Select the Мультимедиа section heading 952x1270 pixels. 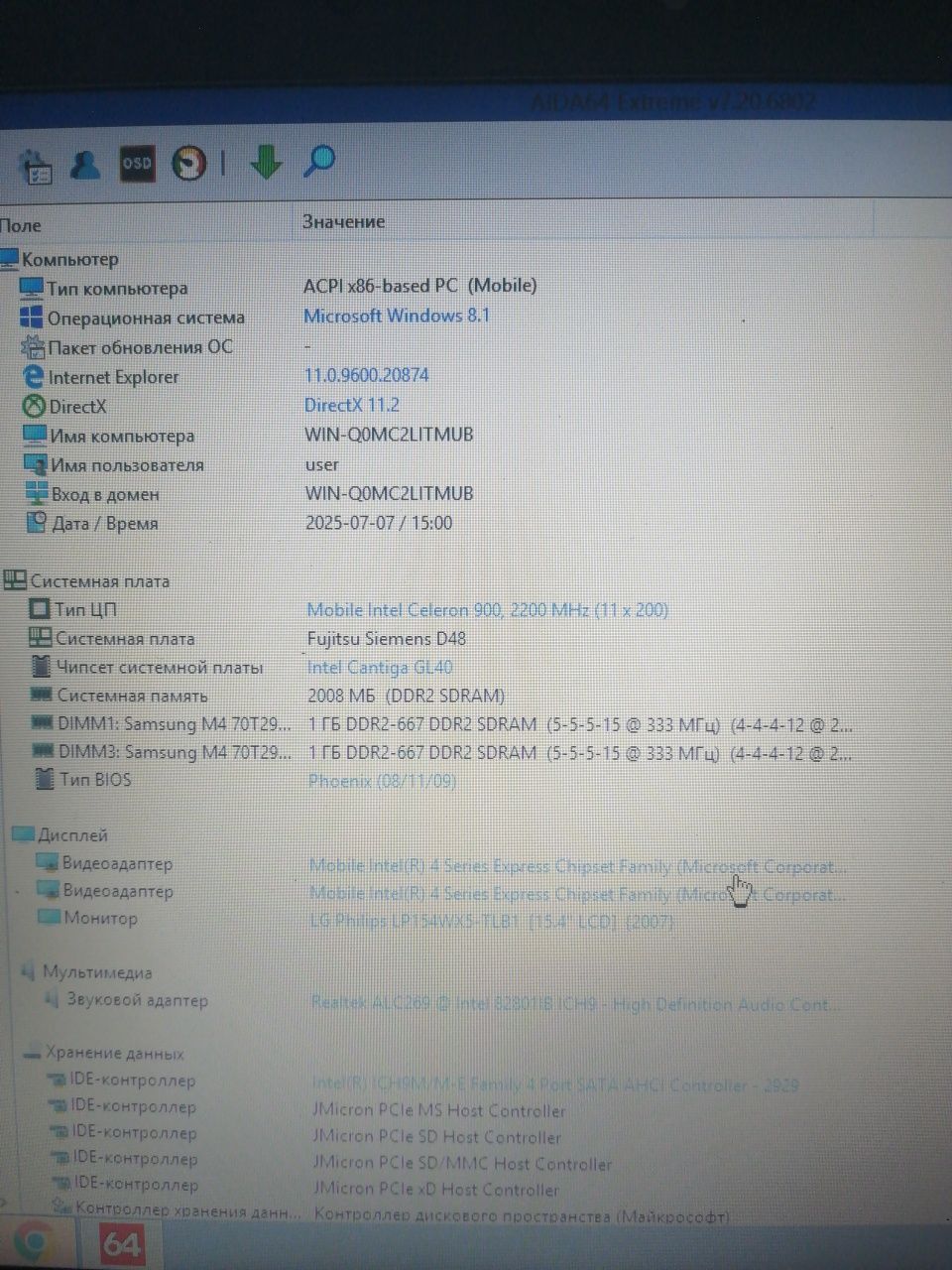click(x=97, y=972)
